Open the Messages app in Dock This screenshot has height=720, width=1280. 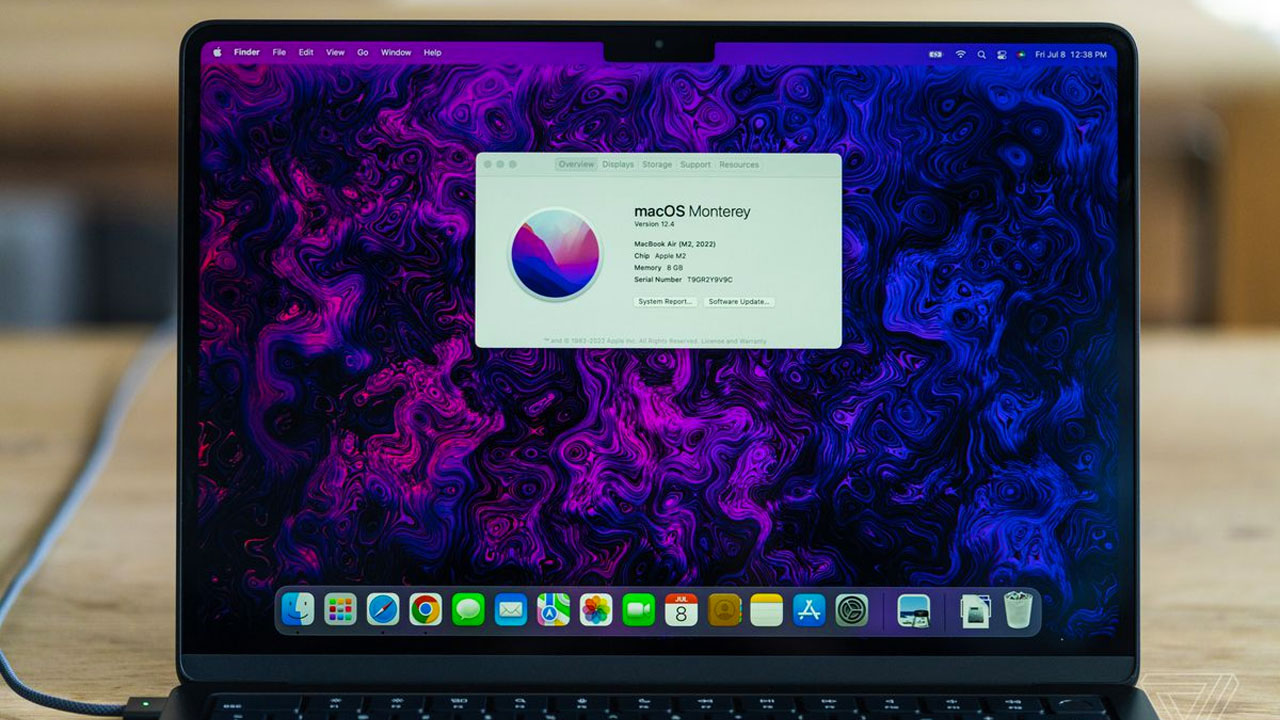point(468,609)
